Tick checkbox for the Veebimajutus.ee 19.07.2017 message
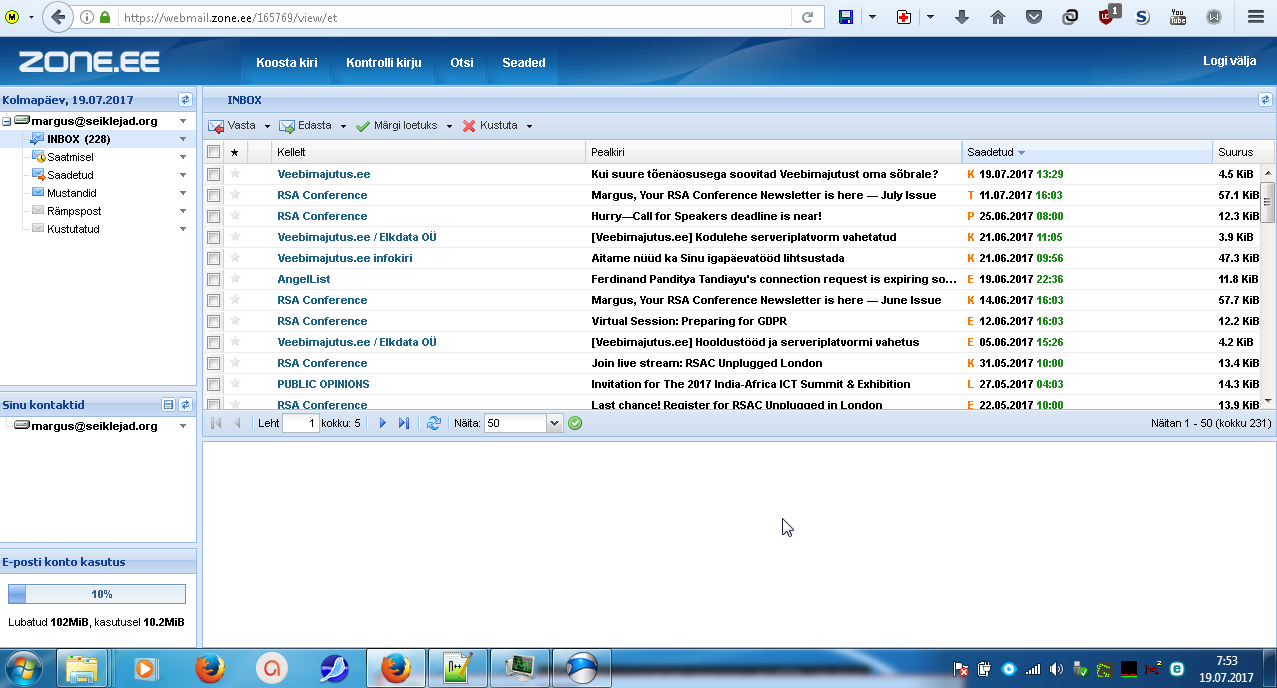Image resolution: width=1277 pixels, height=688 pixels. coord(213,174)
